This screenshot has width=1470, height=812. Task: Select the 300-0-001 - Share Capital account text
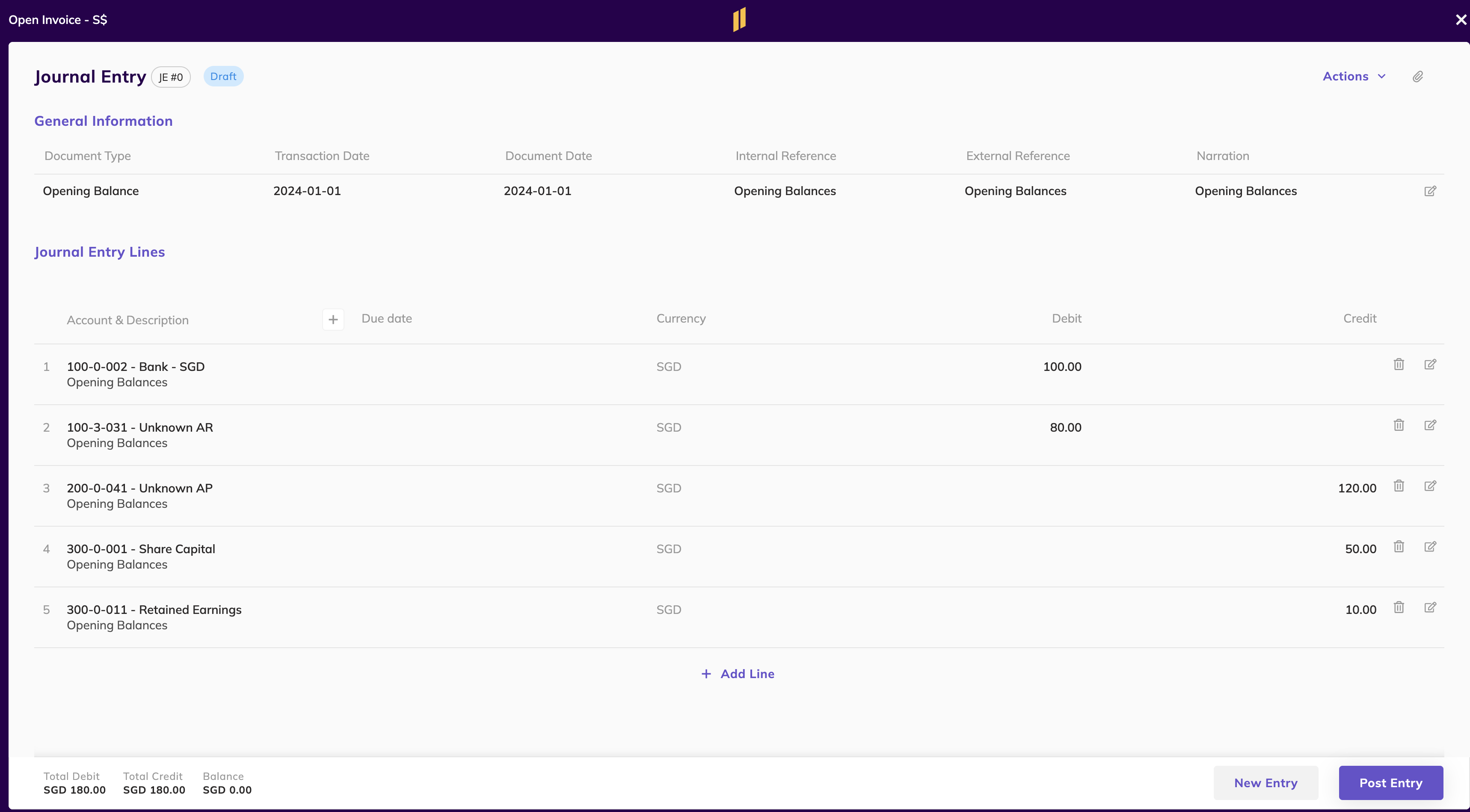(141, 549)
